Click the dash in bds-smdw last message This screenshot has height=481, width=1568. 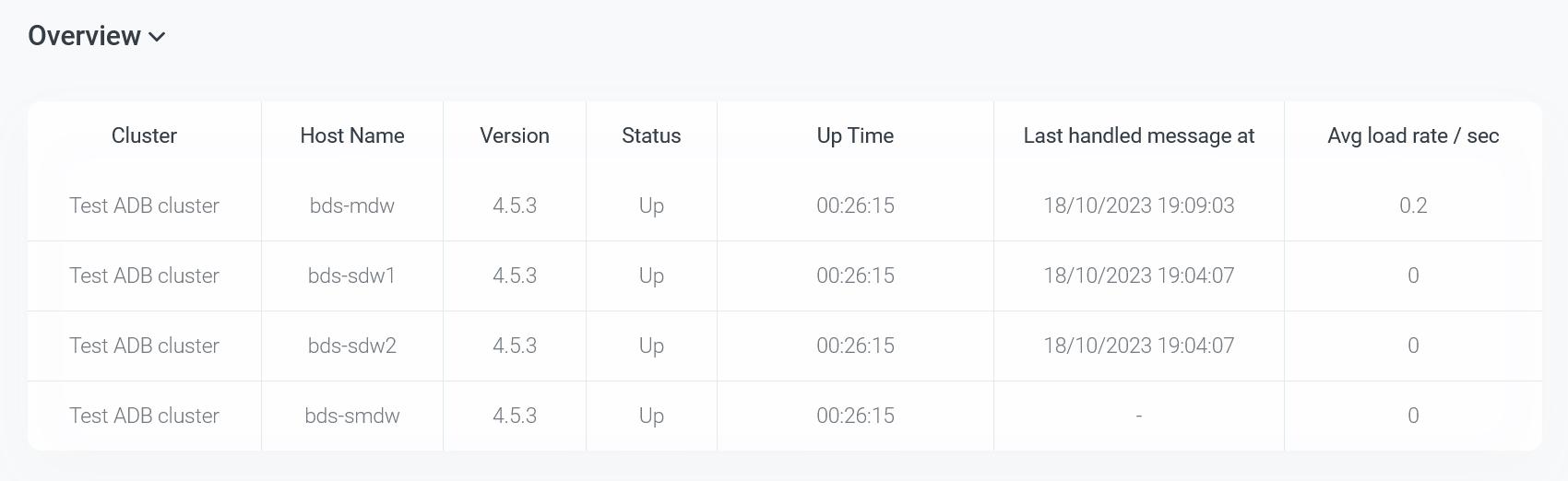[1139, 416]
